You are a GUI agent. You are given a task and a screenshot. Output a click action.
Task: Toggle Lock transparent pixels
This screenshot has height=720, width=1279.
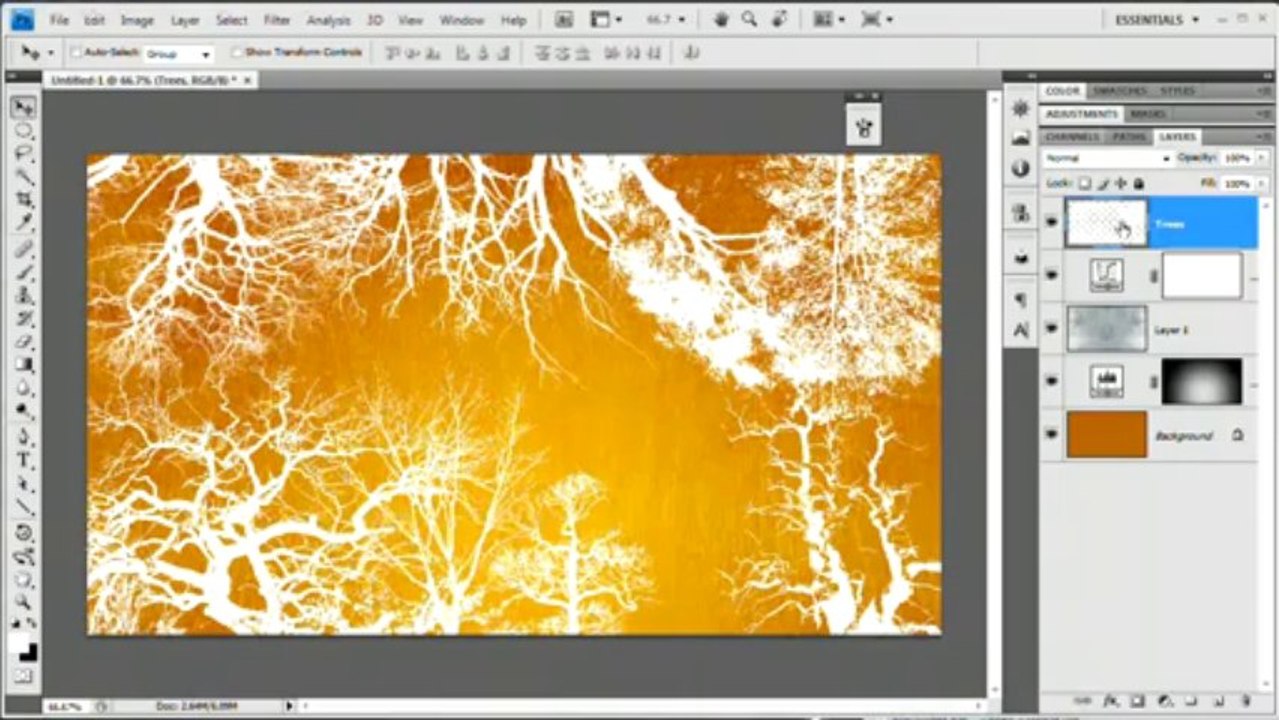tap(1084, 184)
